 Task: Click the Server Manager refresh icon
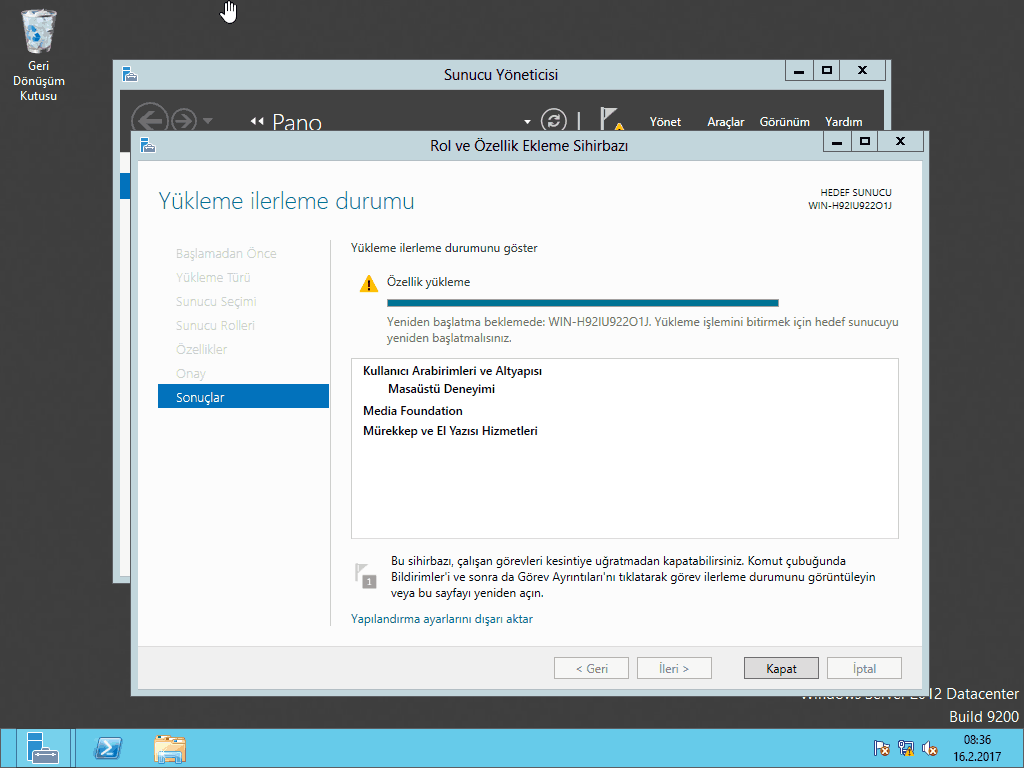tap(553, 120)
